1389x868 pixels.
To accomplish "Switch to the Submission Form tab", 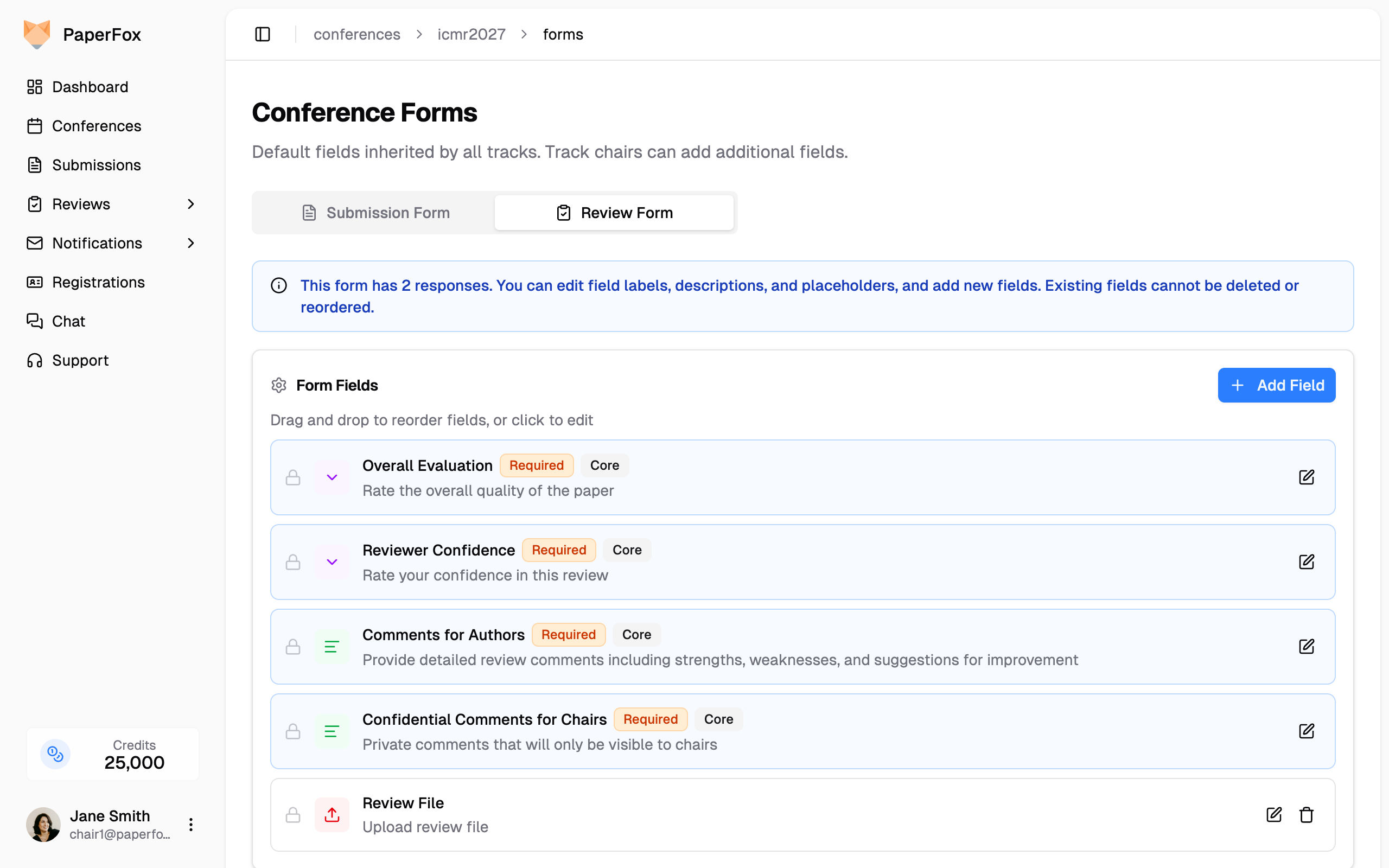I will click(375, 213).
